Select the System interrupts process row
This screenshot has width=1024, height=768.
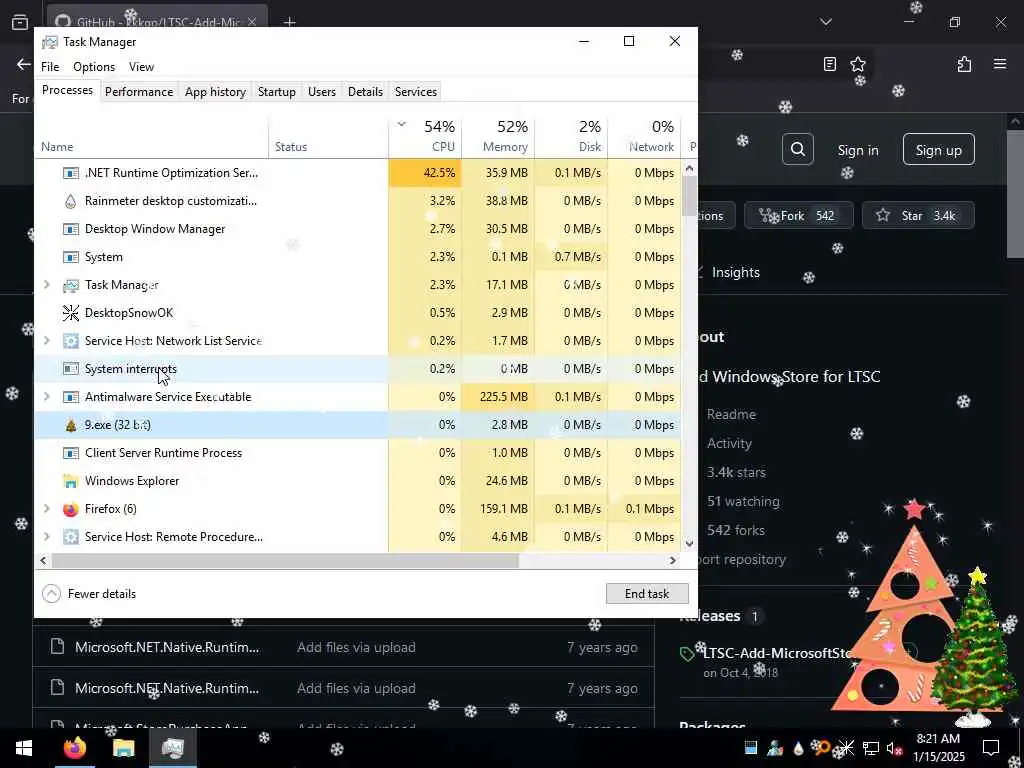coord(358,369)
